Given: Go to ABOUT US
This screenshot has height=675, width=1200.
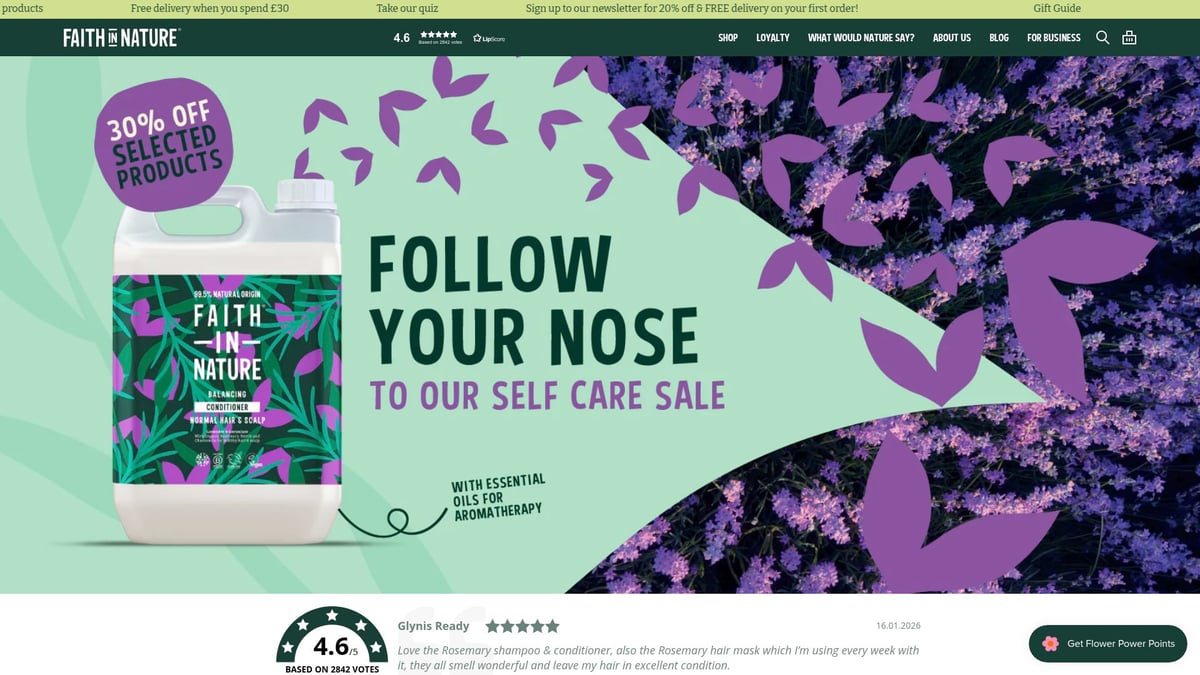Looking at the screenshot, I should tap(952, 38).
